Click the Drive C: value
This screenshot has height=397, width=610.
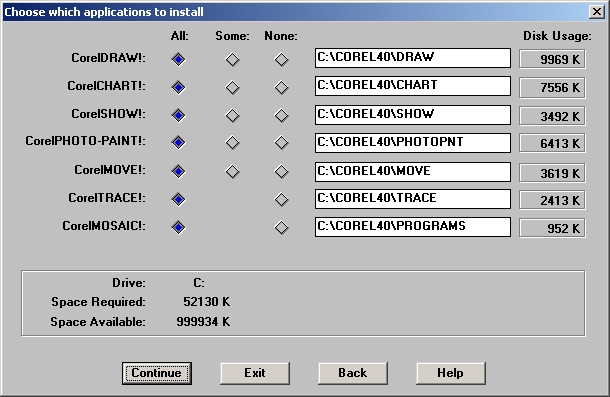199,283
